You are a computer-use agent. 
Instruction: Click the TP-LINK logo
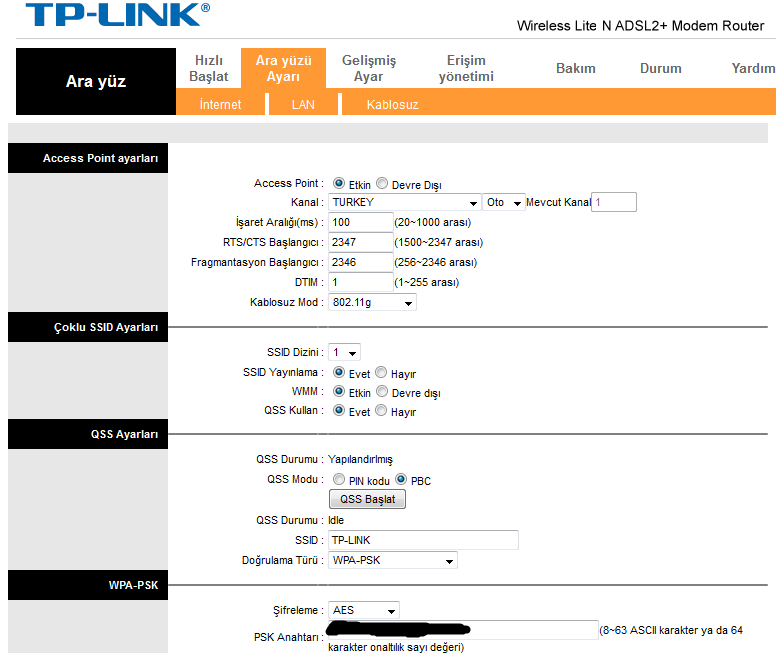[x=118, y=14]
